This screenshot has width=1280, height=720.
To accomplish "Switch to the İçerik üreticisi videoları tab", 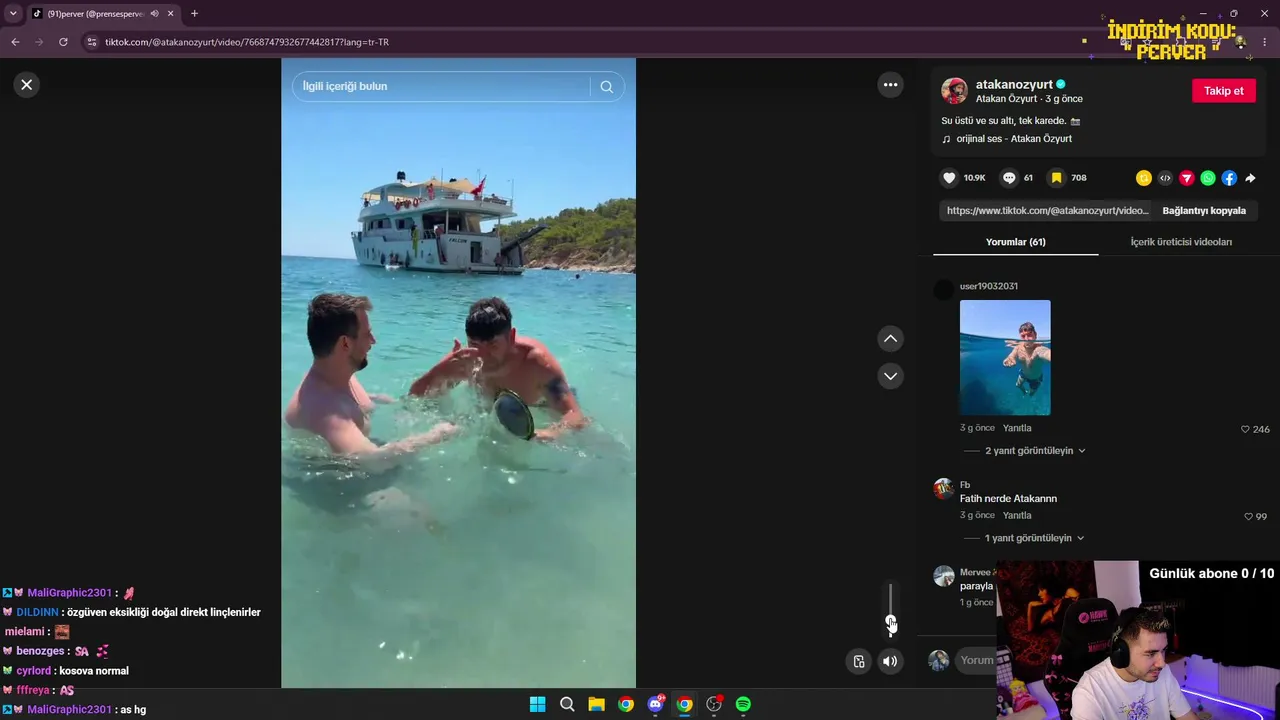I will click(1181, 242).
